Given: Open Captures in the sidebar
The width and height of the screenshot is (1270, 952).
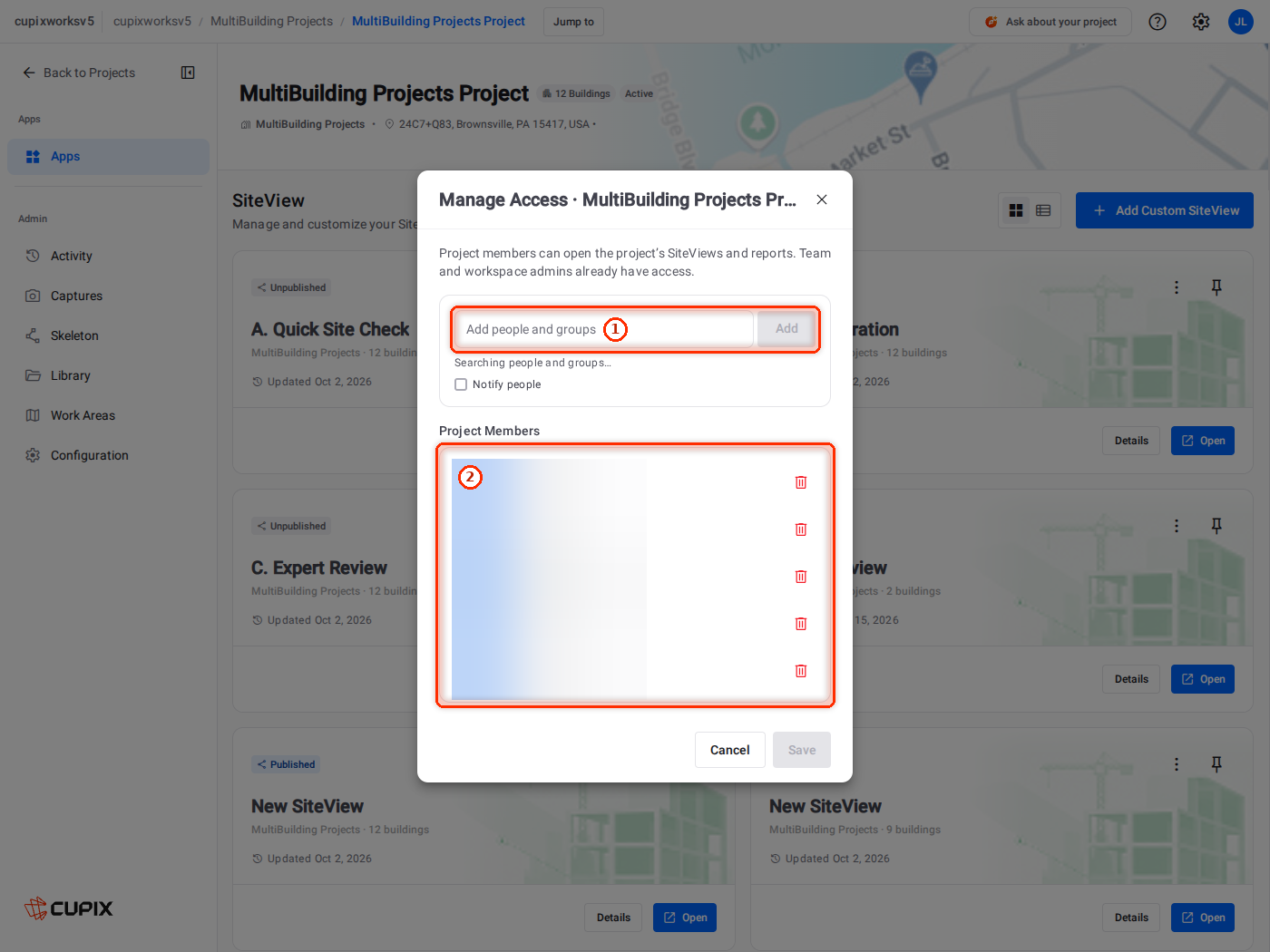Looking at the screenshot, I should (x=108, y=296).
